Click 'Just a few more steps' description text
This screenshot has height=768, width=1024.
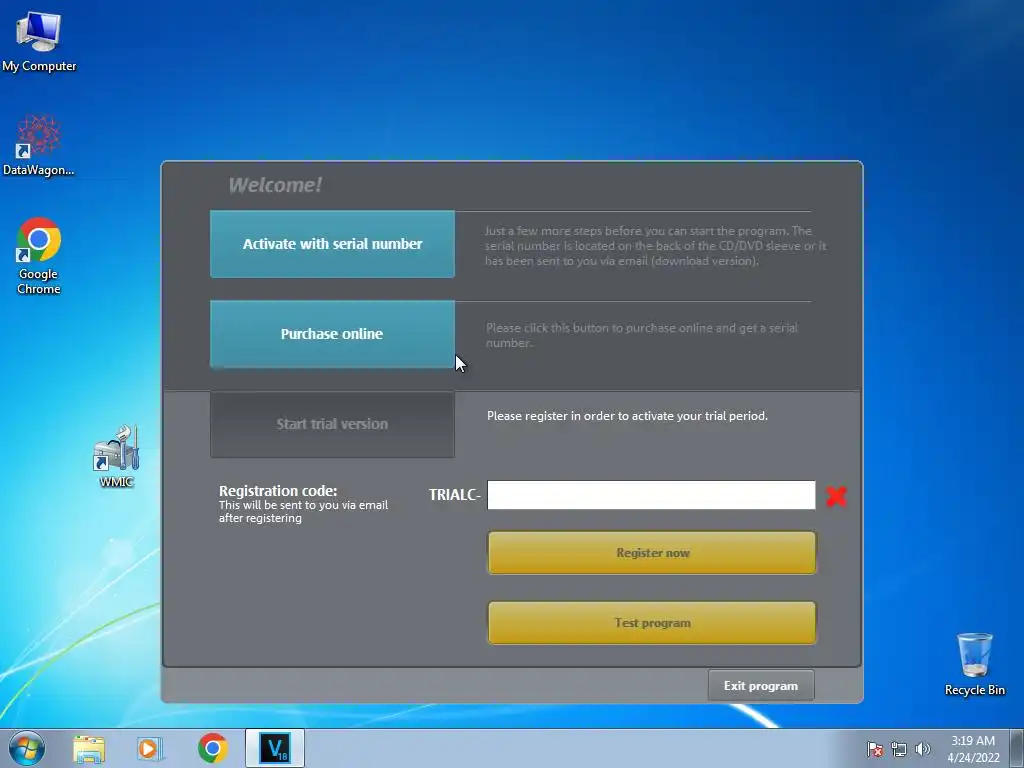655,246
